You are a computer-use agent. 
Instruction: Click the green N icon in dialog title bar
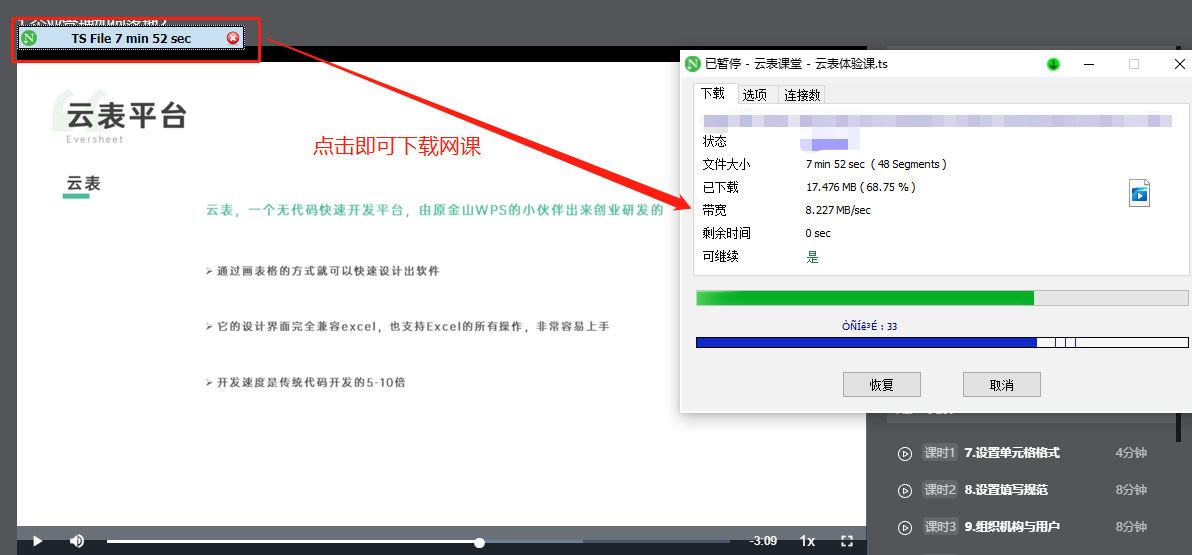coord(693,64)
